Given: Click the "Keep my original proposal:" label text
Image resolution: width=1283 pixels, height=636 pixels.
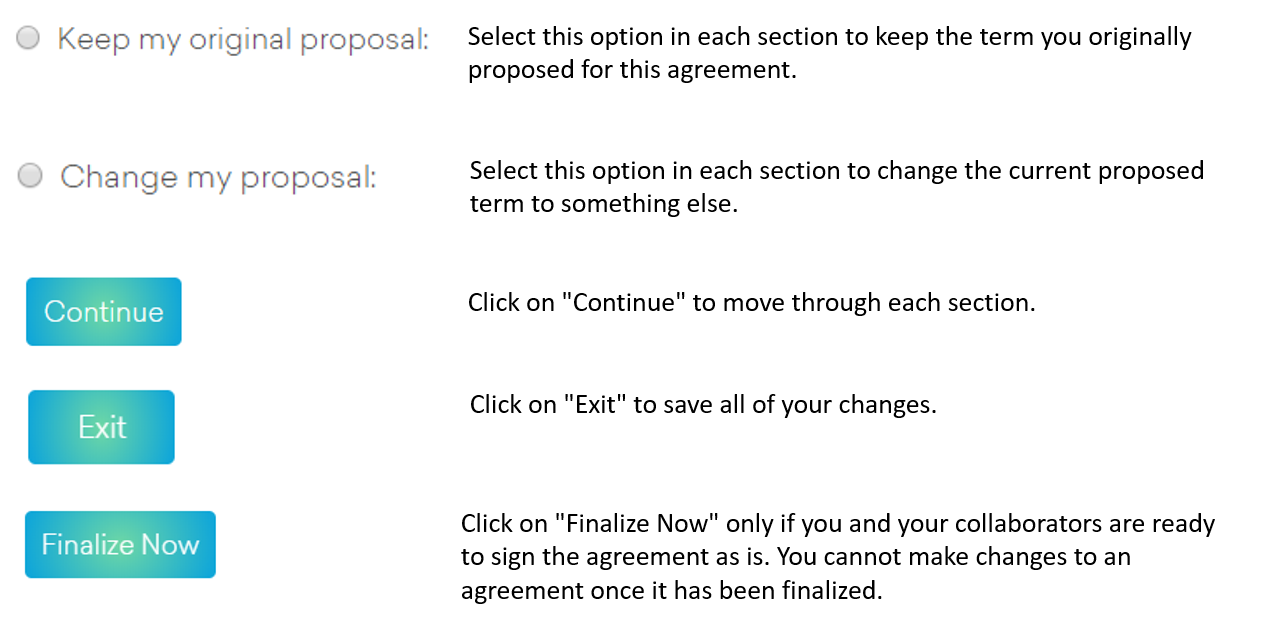Looking at the screenshot, I should 242,40.
